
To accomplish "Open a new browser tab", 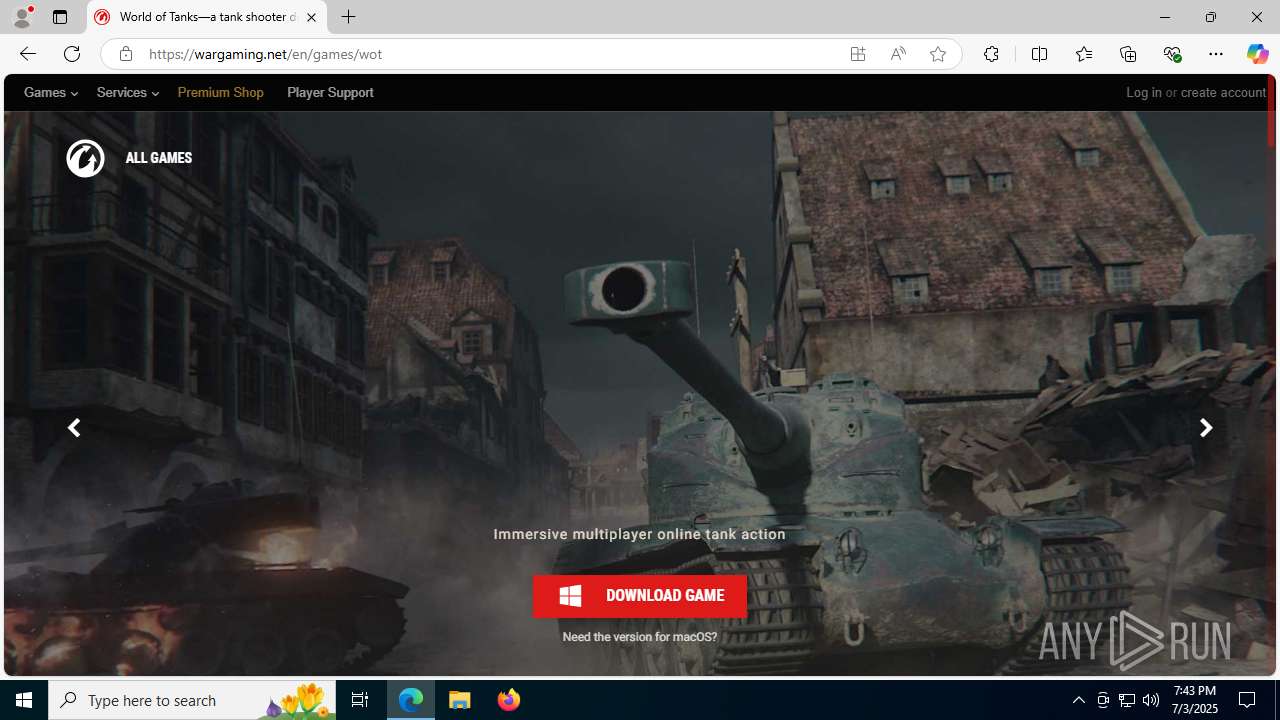I will 349,17.
